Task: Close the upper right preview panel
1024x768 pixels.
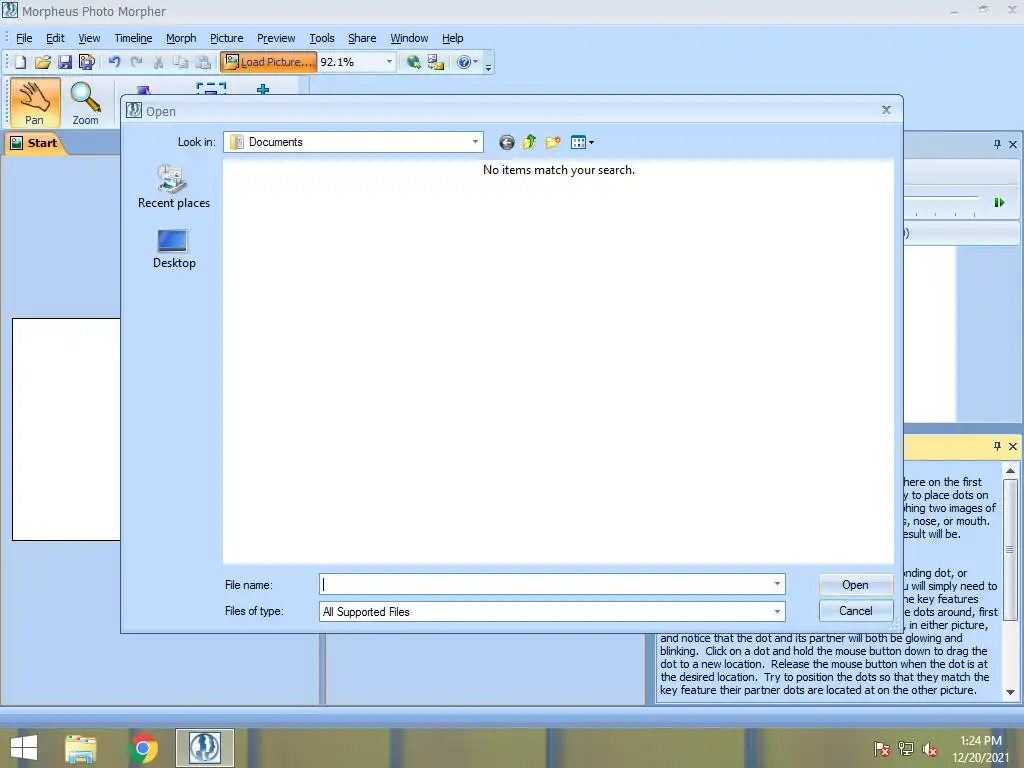Action: pos(1013,144)
